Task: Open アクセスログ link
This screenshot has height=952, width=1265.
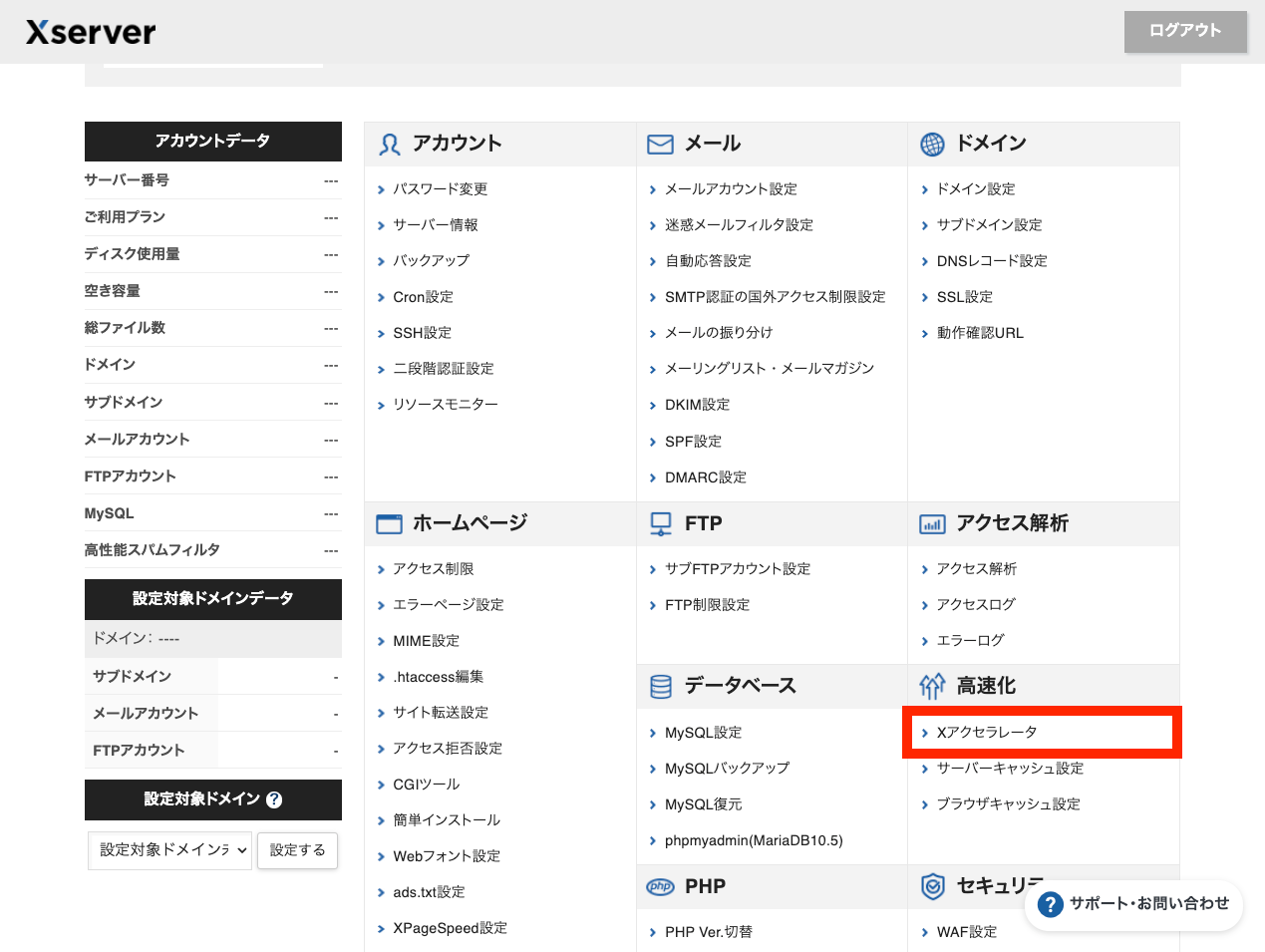Action: click(975, 604)
